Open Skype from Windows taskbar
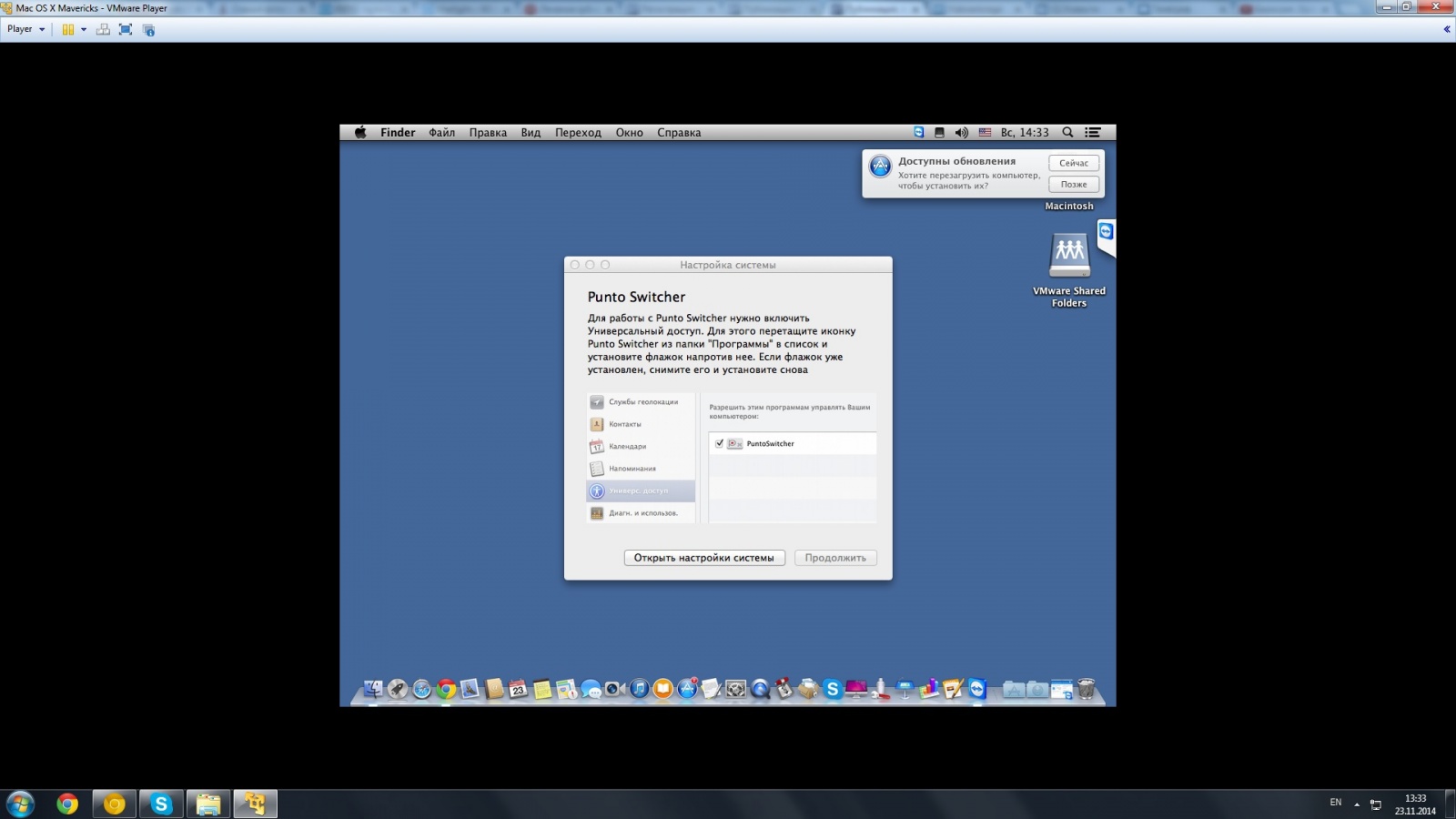This screenshot has width=1456, height=819. (161, 804)
